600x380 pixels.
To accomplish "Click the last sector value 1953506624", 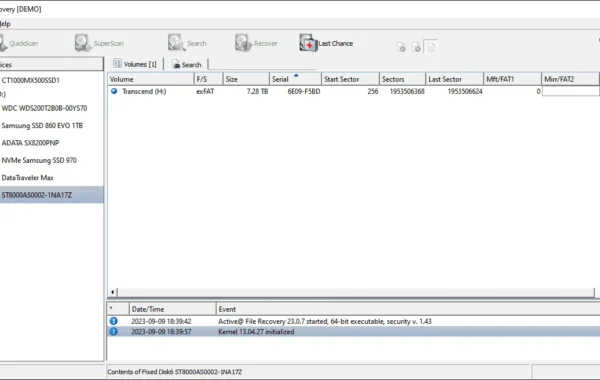I will (465, 91).
